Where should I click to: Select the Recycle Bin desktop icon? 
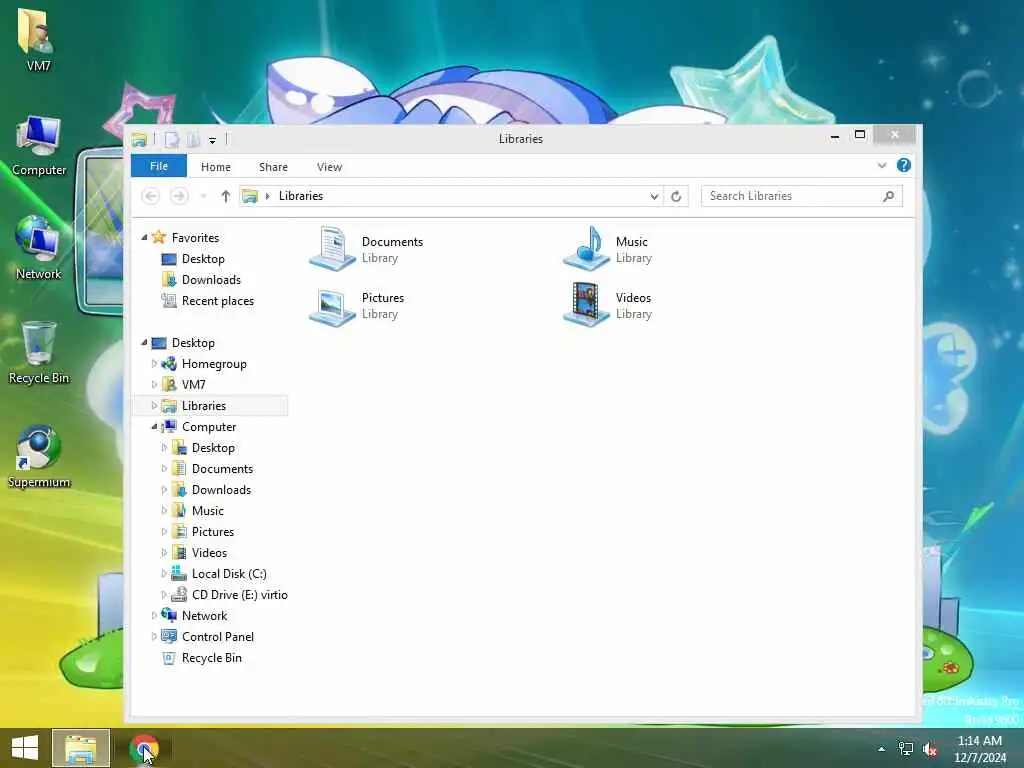[x=39, y=353]
